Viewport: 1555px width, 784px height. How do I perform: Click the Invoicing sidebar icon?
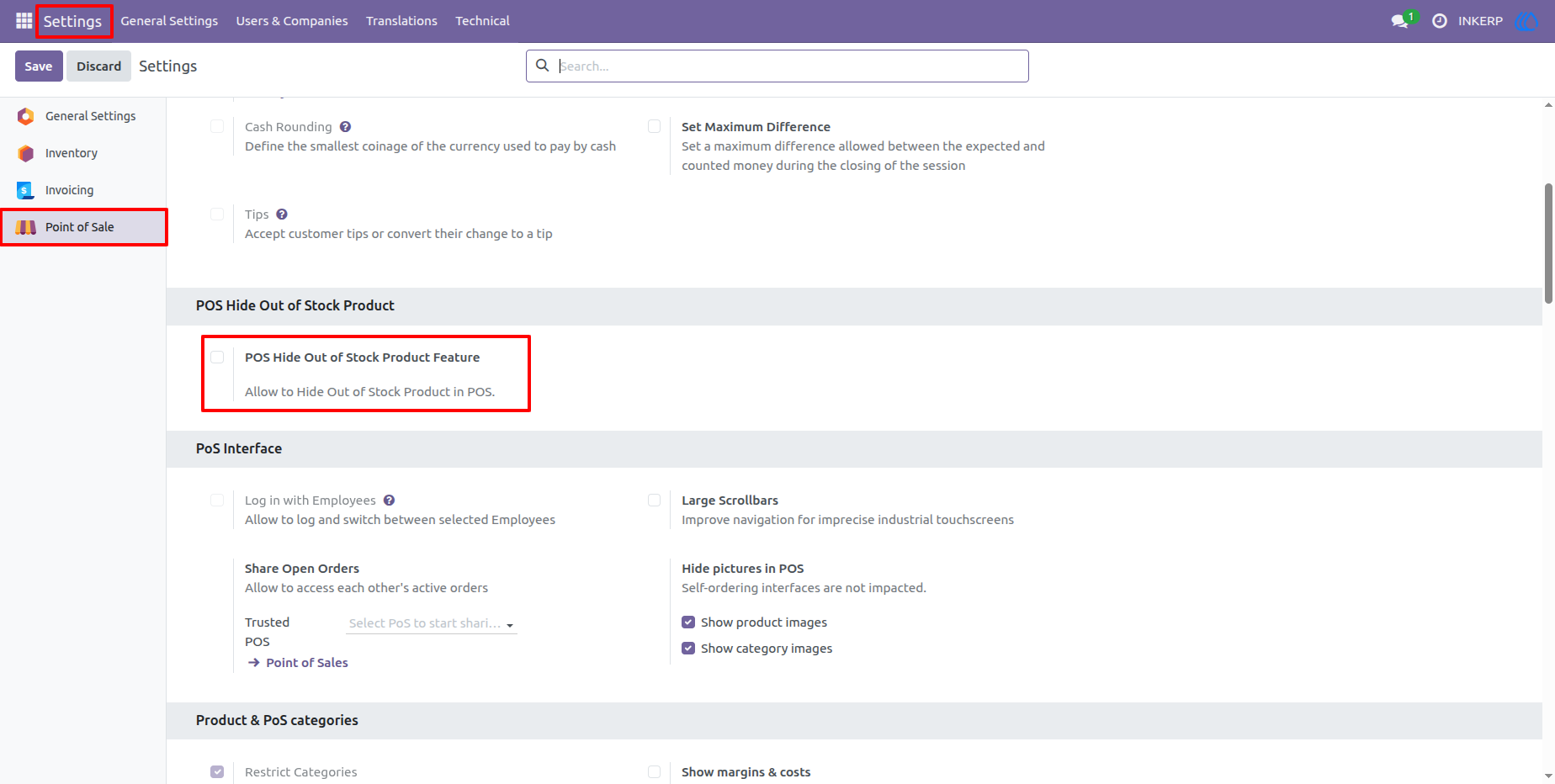(x=26, y=190)
